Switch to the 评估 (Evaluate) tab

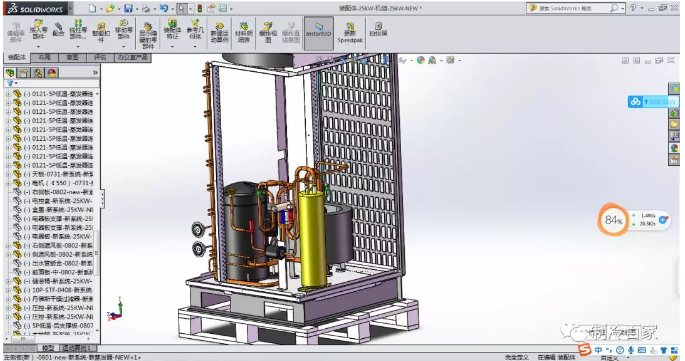100,58
